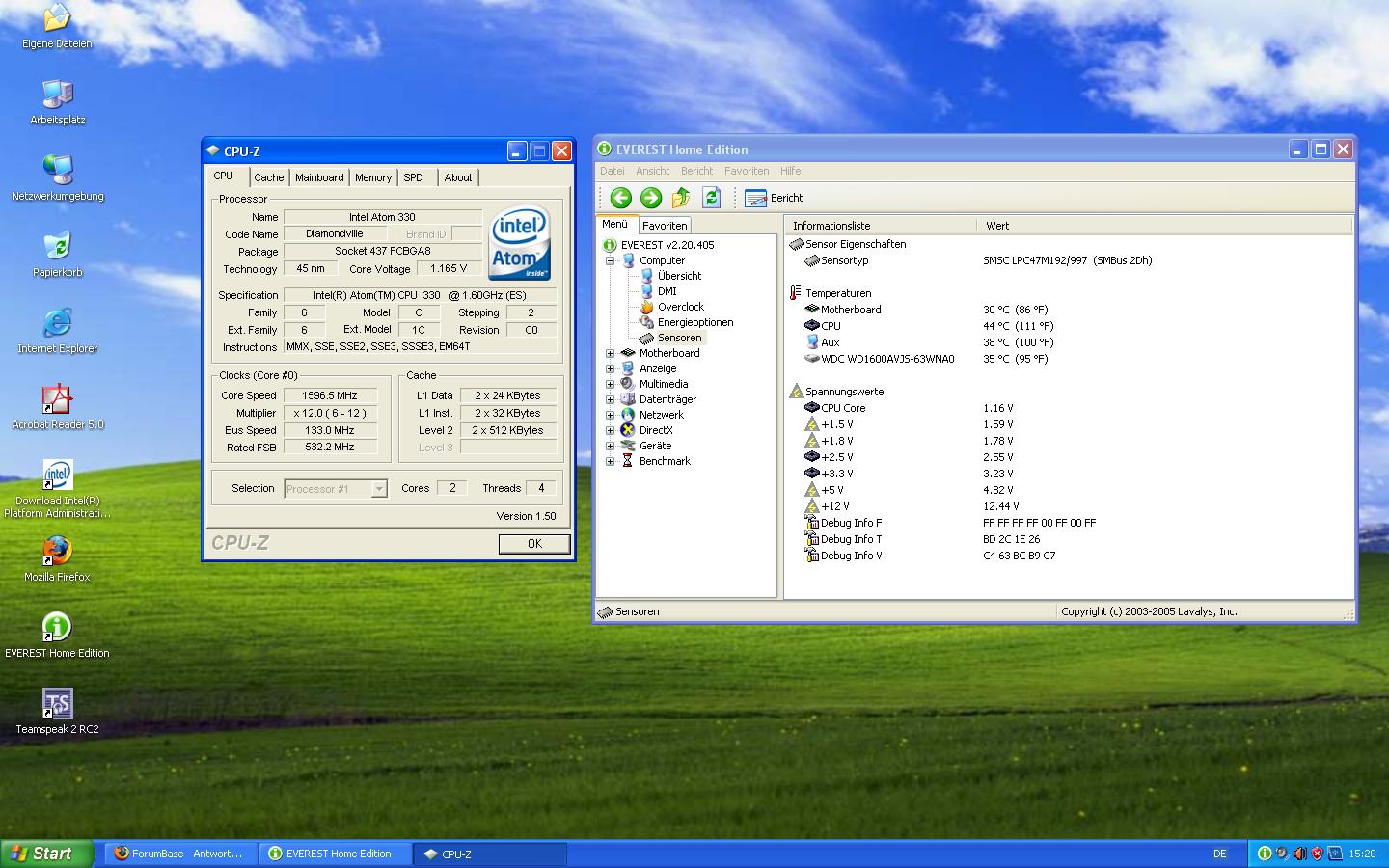The image size is (1389, 868).
Task: Click the green Forward arrow in EVEREST toolbar
Action: pyautogui.click(x=651, y=198)
